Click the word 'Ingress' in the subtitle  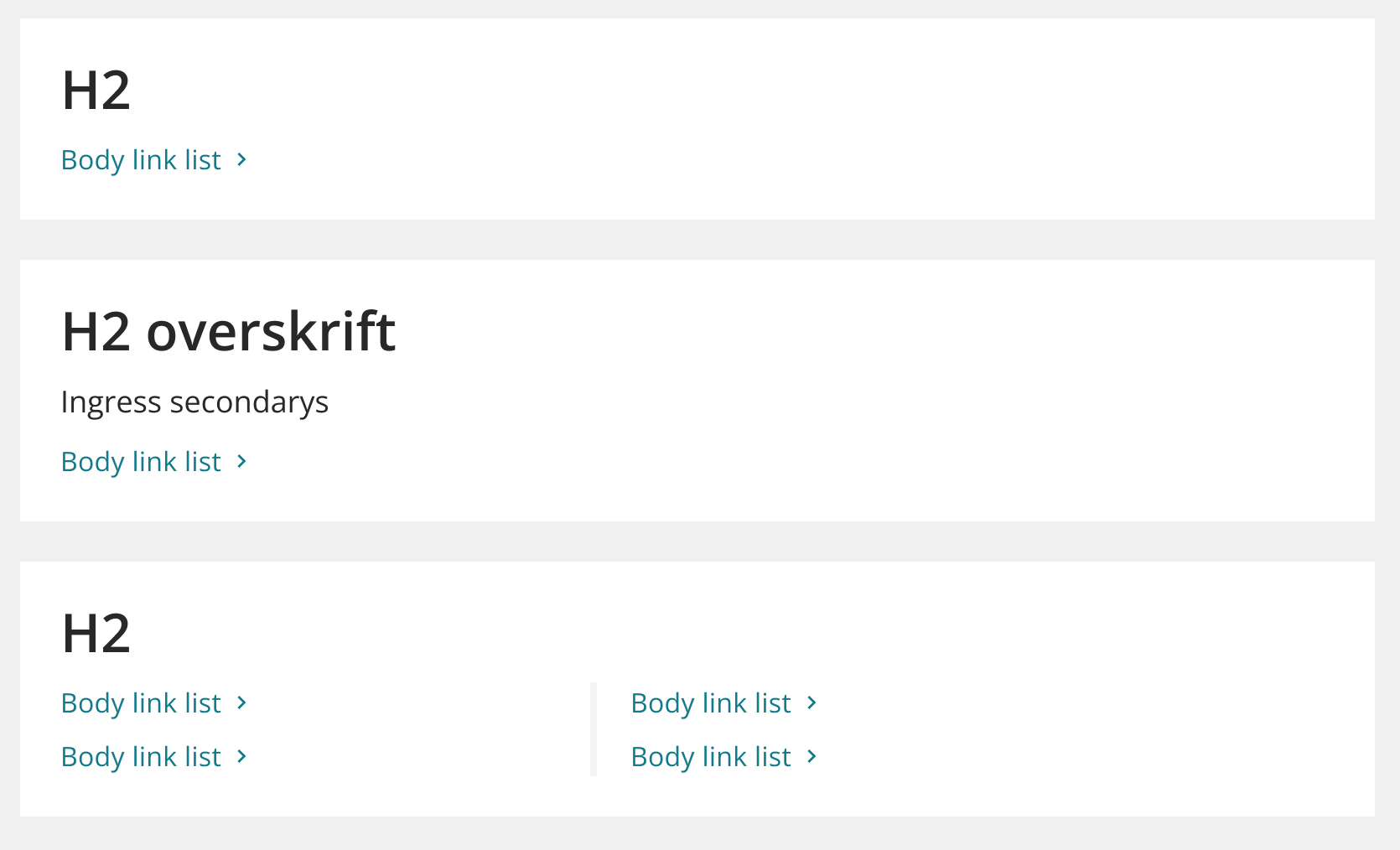pos(111,402)
